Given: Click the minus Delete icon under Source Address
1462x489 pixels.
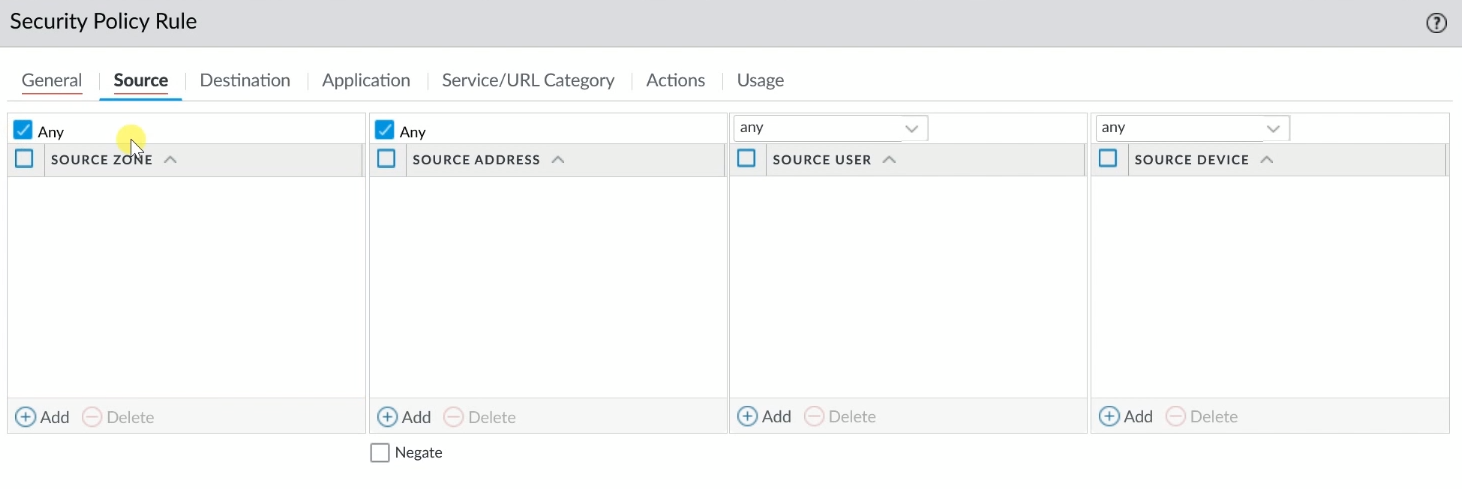Looking at the screenshot, I should tap(454, 417).
